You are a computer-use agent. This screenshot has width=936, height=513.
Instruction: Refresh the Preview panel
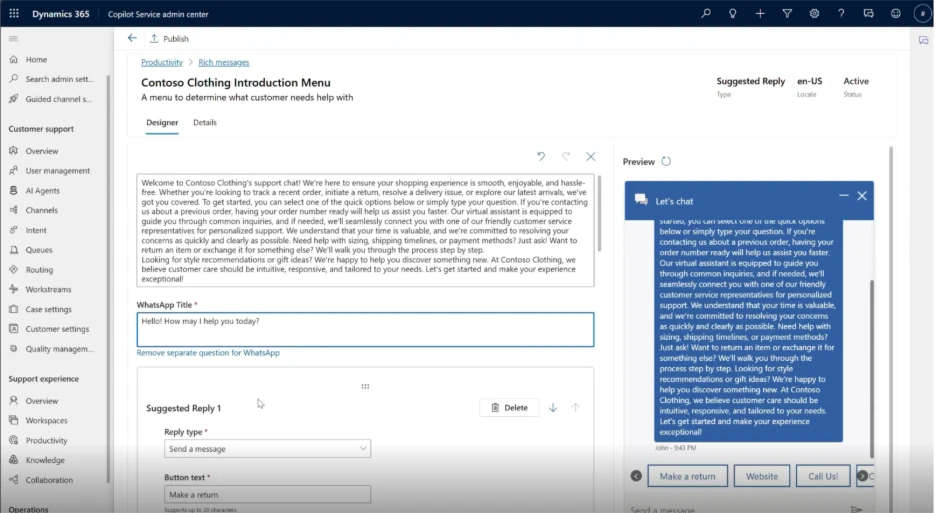tap(666, 161)
